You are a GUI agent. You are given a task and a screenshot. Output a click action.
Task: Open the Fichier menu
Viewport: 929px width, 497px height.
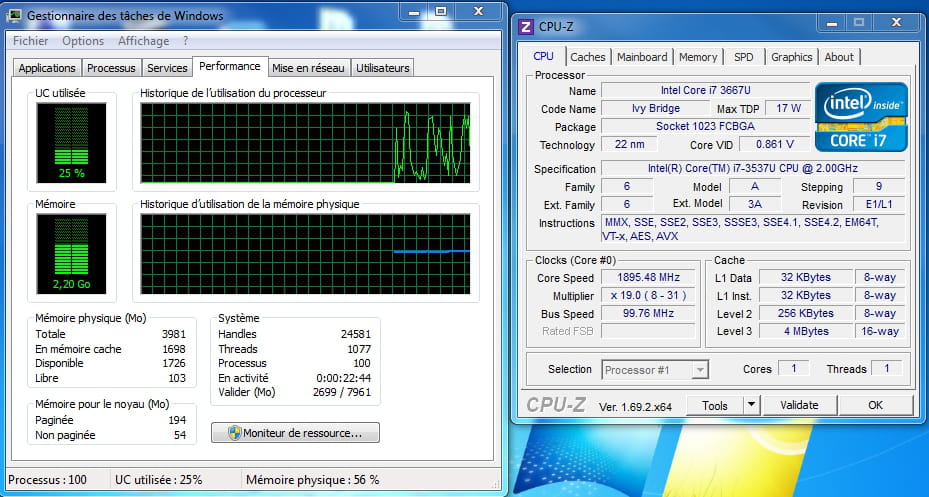point(30,41)
